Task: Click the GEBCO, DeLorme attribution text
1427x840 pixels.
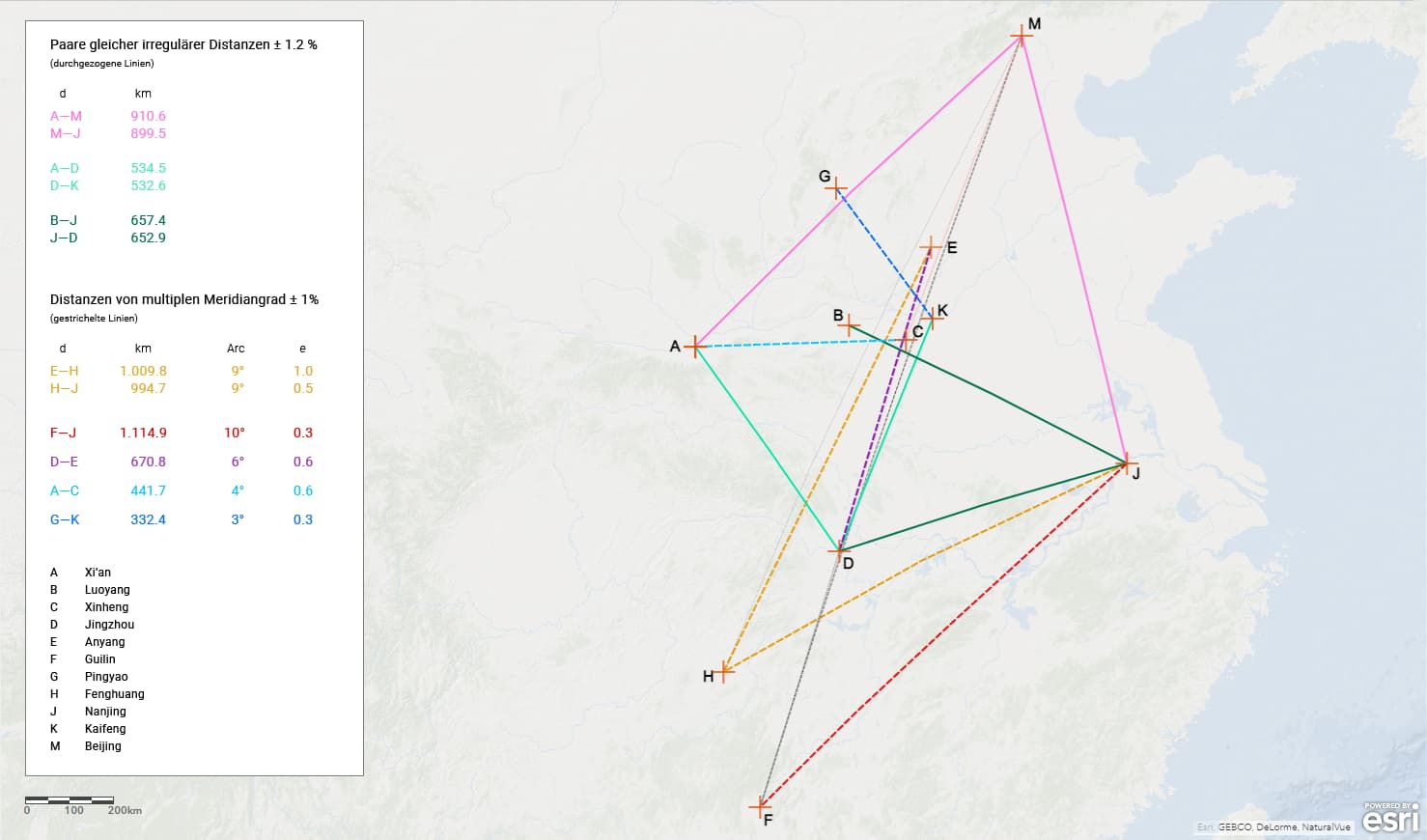Action: [1273, 827]
